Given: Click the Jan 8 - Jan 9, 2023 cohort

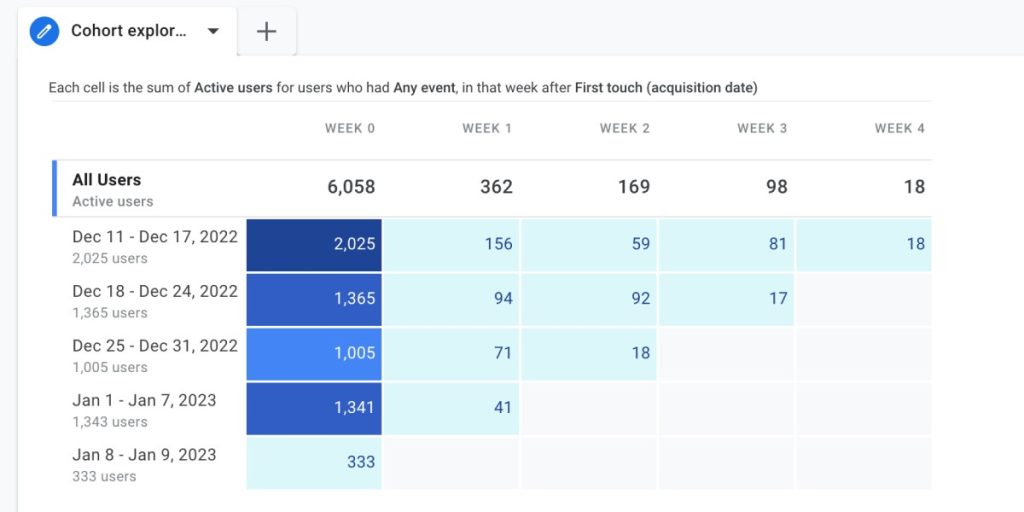Looking at the screenshot, I should coord(144,455).
